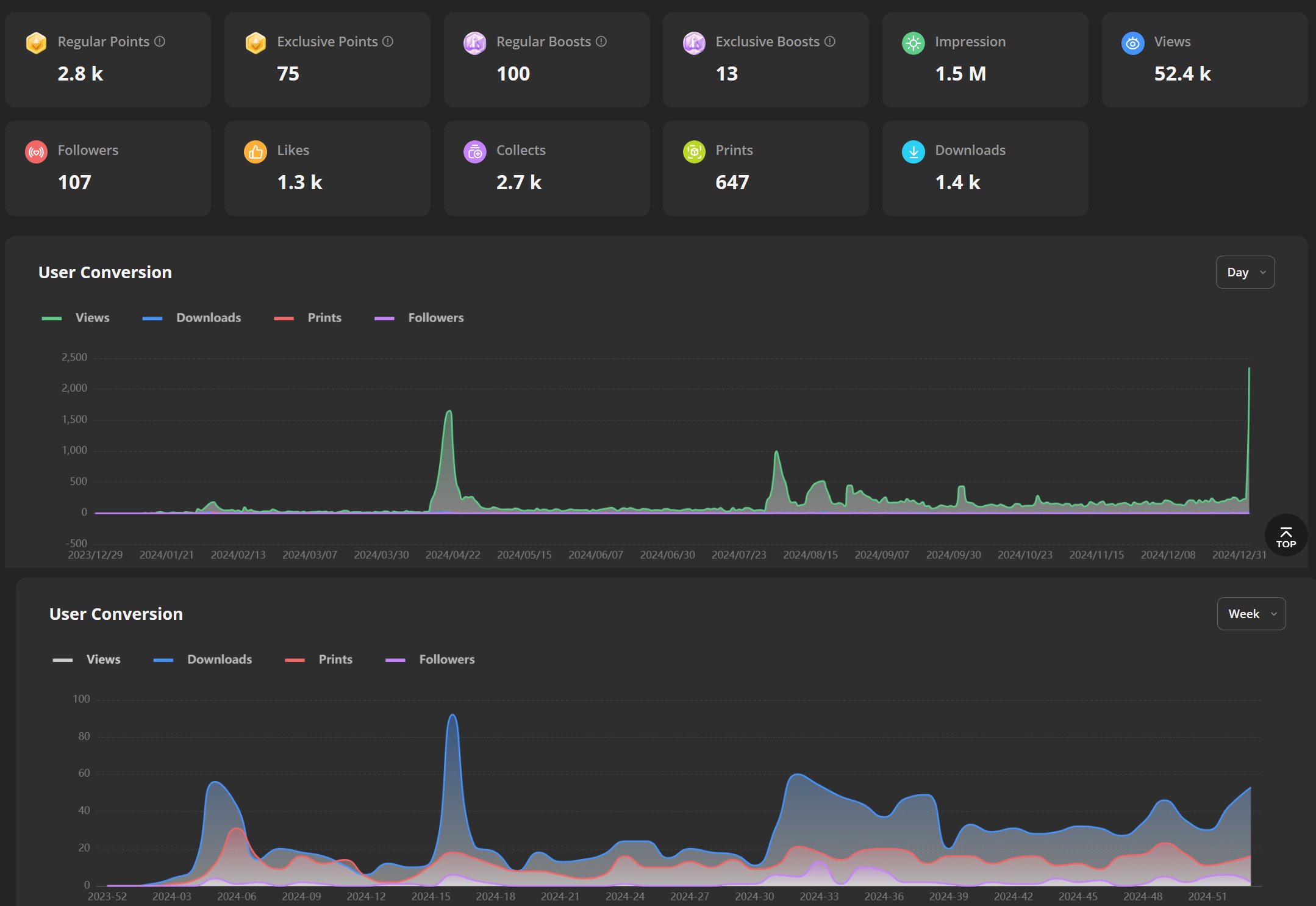Open the Day interval dropdown

tap(1245, 272)
